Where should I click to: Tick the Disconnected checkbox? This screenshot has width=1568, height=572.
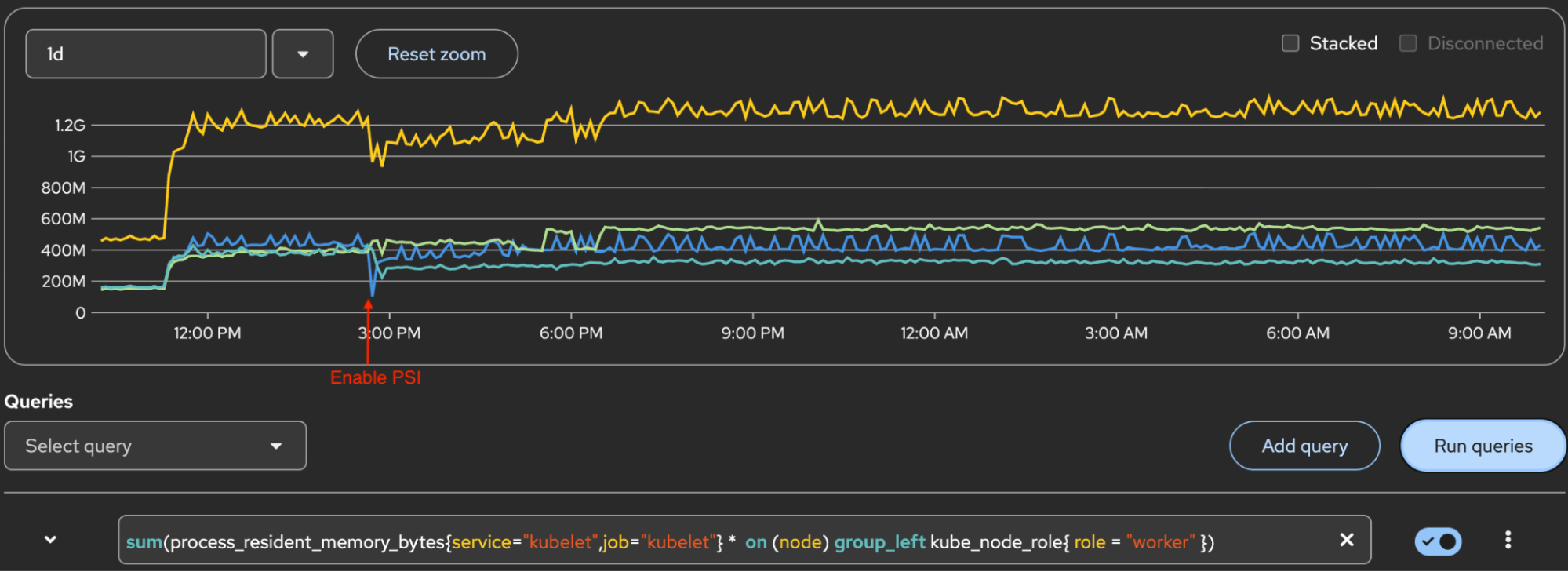point(1408,43)
